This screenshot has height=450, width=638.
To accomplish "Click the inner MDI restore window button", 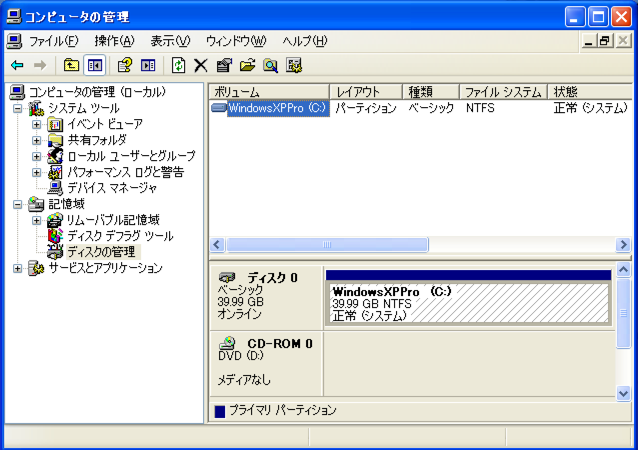I will 605,41.
